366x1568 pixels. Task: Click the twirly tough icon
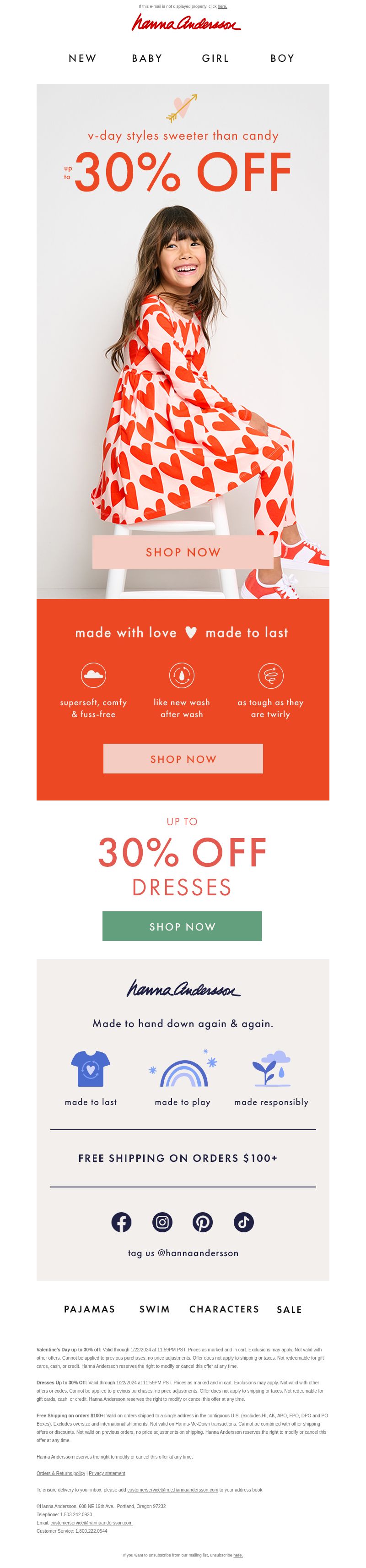pyautogui.click(x=270, y=675)
